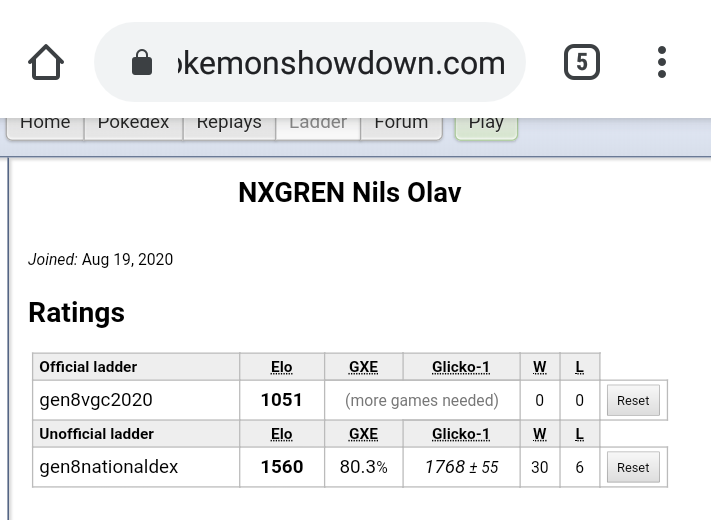Select the Ladder tab
This screenshot has height=520, width=711.
click(318, 124)
